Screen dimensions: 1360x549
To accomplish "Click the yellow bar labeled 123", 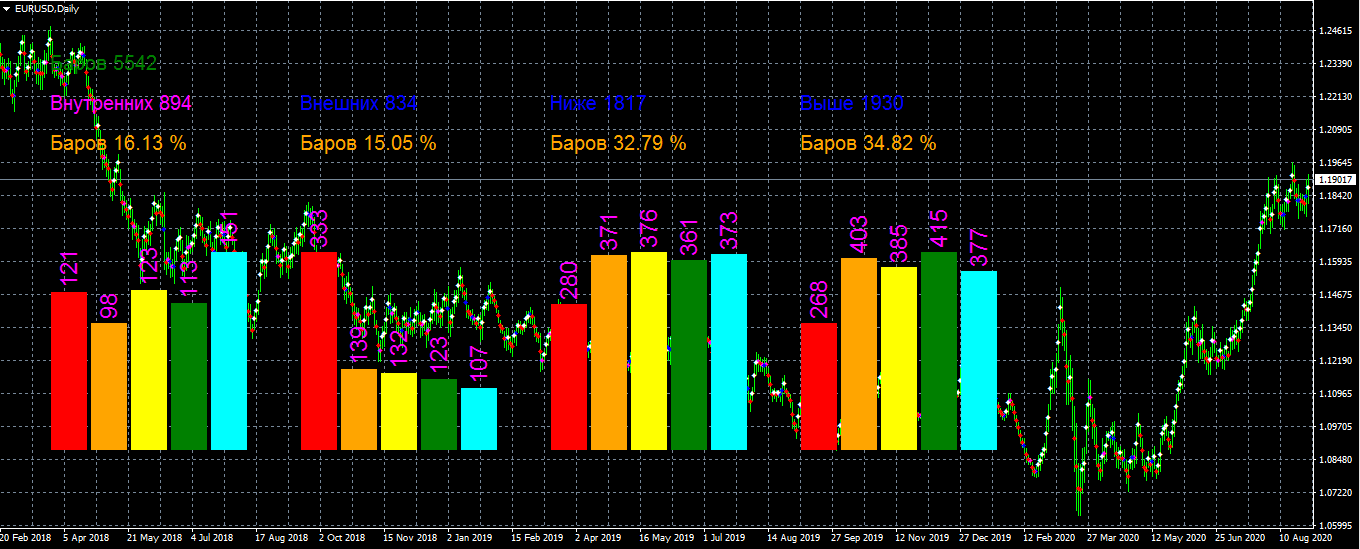I will point(149,370).
